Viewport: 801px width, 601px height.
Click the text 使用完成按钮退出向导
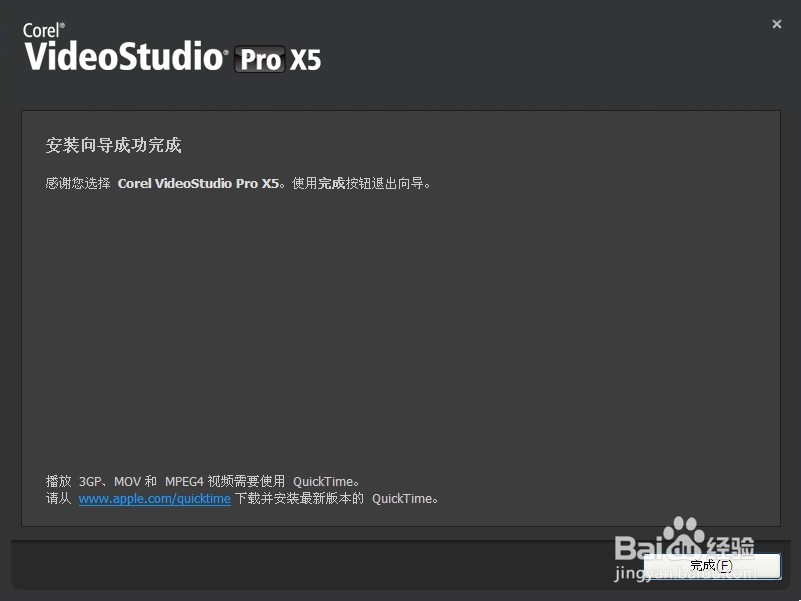362,183
